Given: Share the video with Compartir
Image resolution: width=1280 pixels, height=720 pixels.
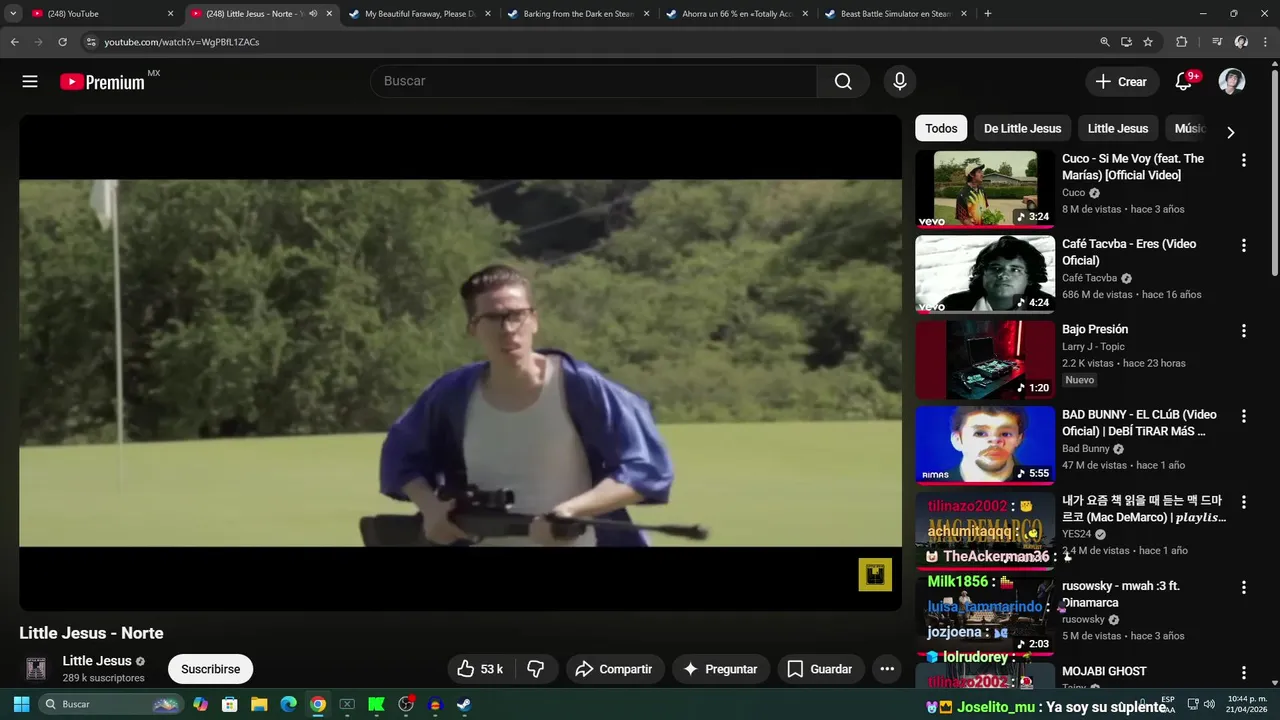Looking at the screenshot, I should click(614, 669).
